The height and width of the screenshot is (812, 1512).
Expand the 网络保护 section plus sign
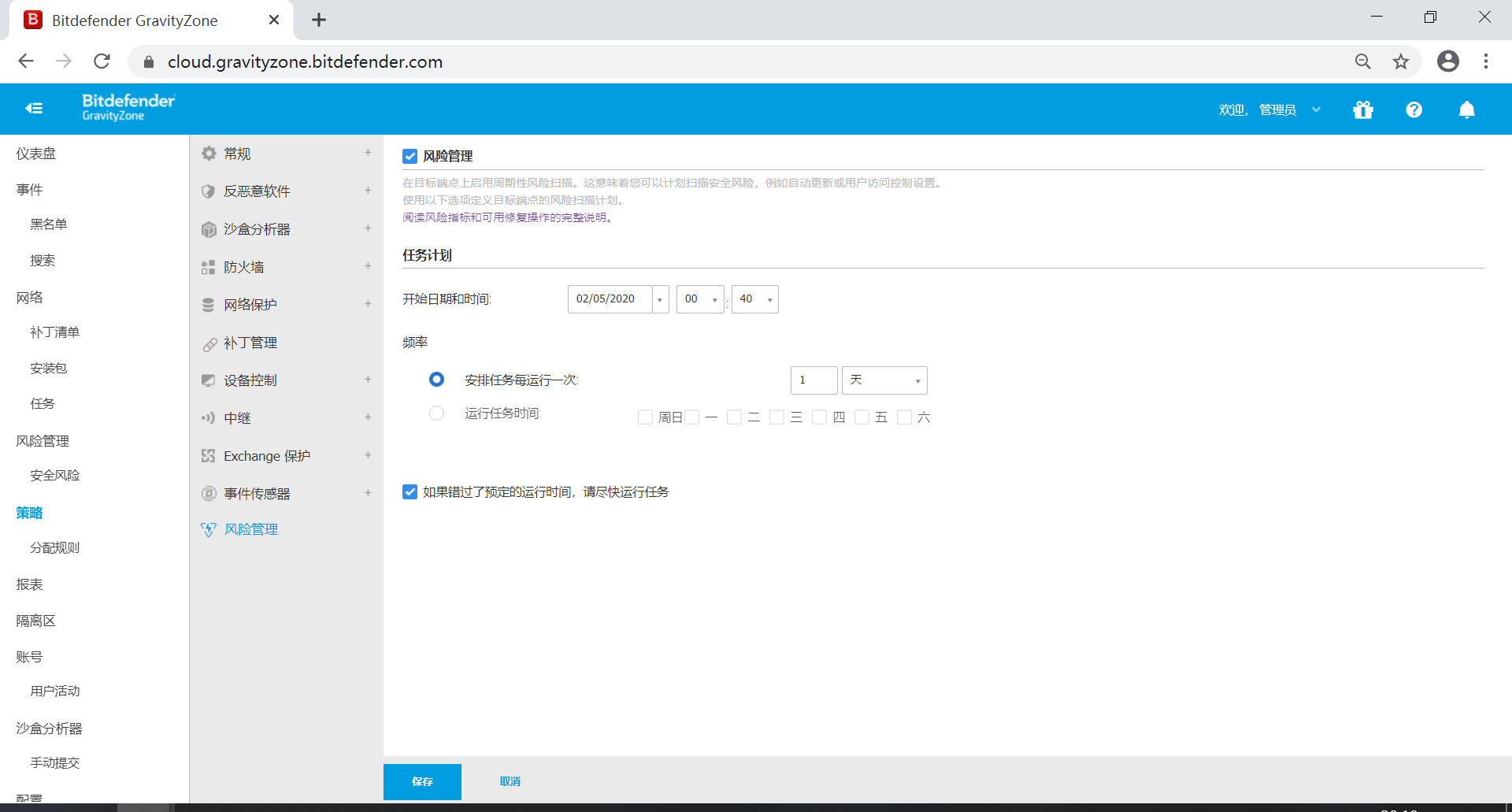point(368,304)
